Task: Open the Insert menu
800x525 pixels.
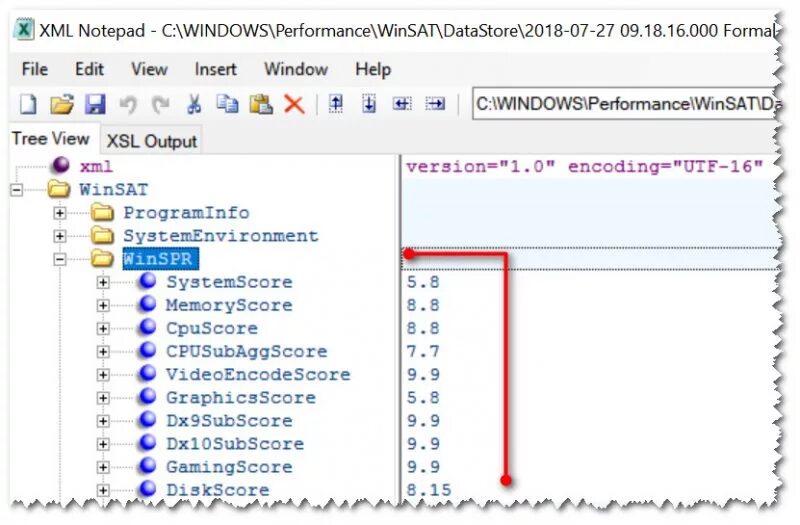Action: [215, 69]
